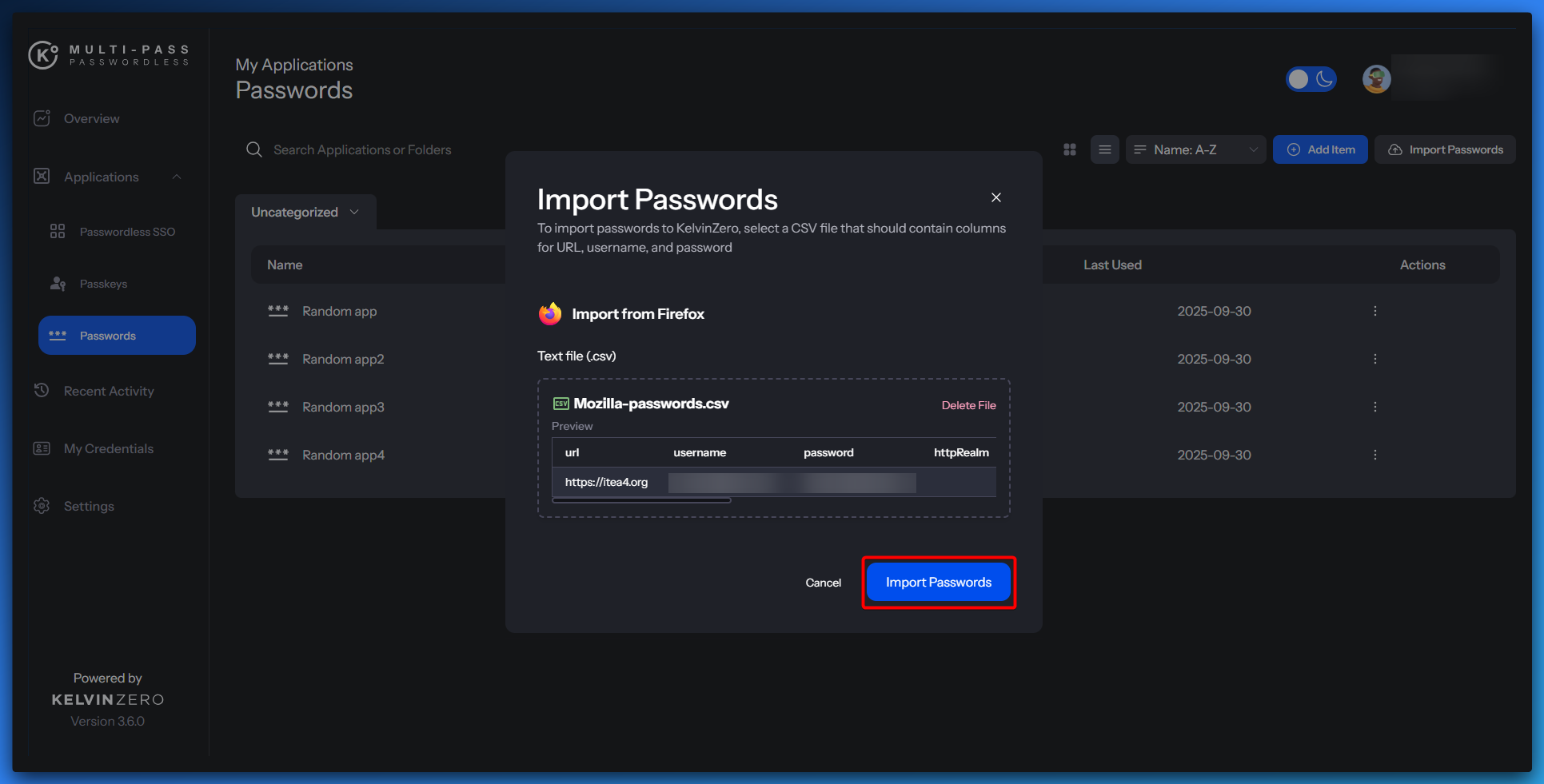
Task: Open Passkeys in the sidebar
Action: pos(103,284)
